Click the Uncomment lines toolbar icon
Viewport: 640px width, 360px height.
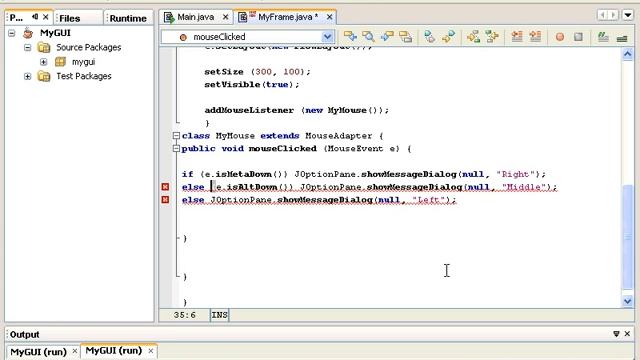click(622, 38)
